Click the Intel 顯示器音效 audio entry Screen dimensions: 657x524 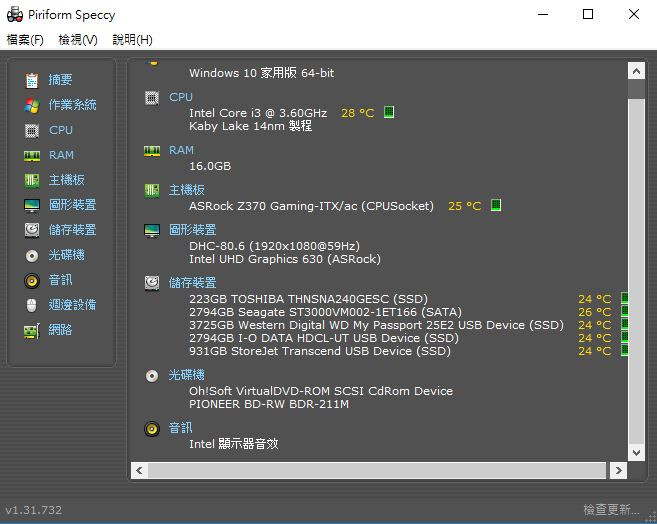[x=233, y=444]
